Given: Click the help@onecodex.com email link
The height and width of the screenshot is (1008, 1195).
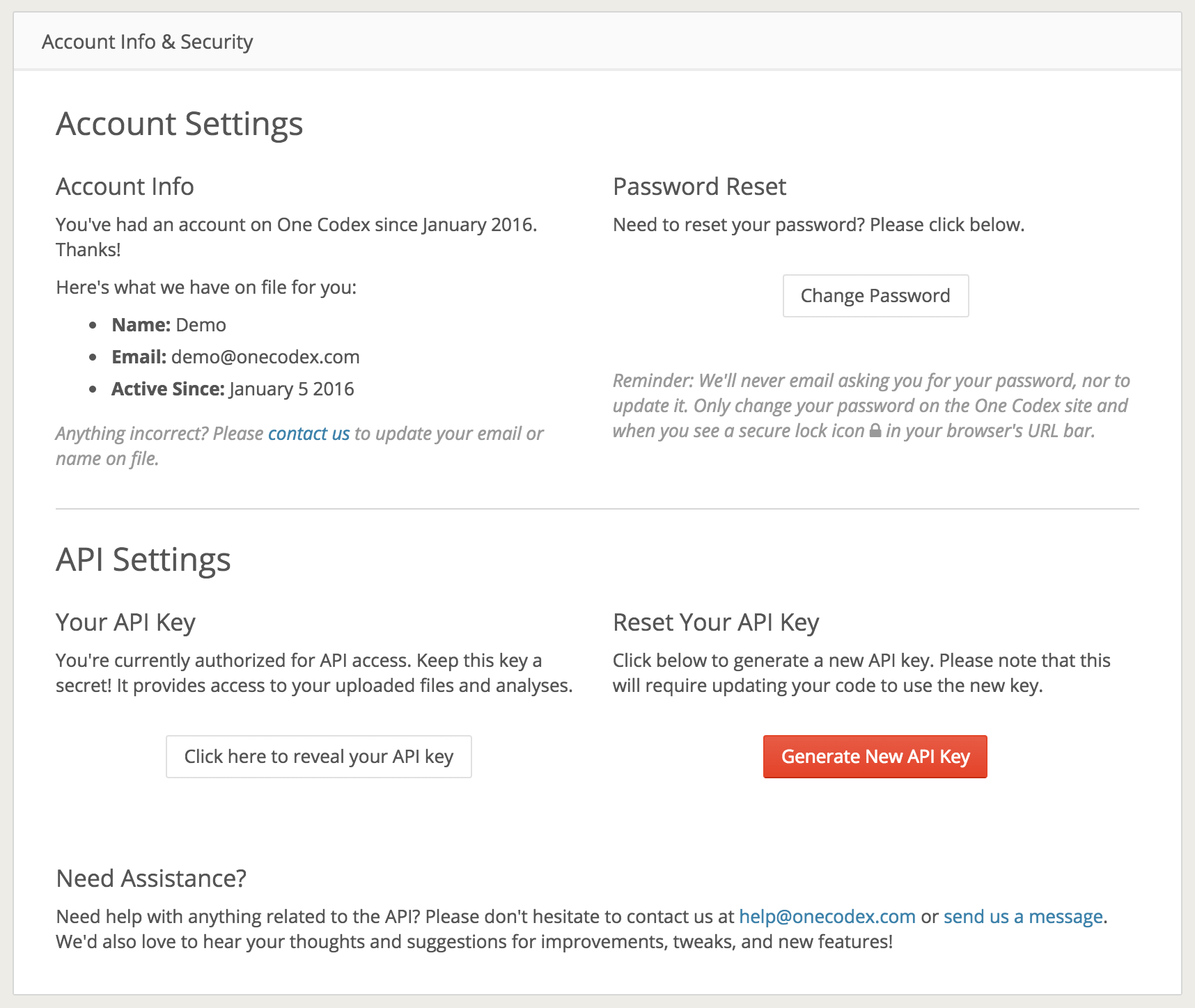Looking at the screenshot, I should coord(827,917).
